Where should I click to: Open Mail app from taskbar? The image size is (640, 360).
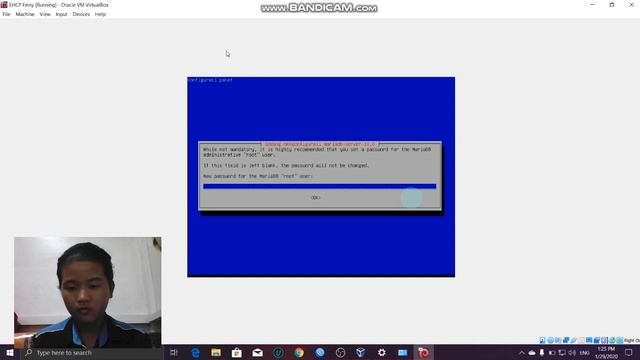pos(258,353)
